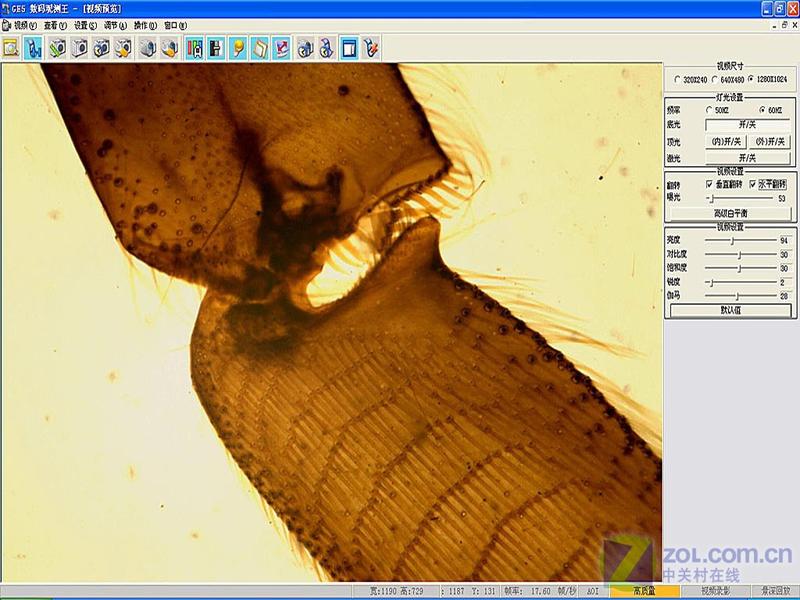The image size is (800, 600).
Task: Click the 锐度 sharpness slider
Action: 740,282
